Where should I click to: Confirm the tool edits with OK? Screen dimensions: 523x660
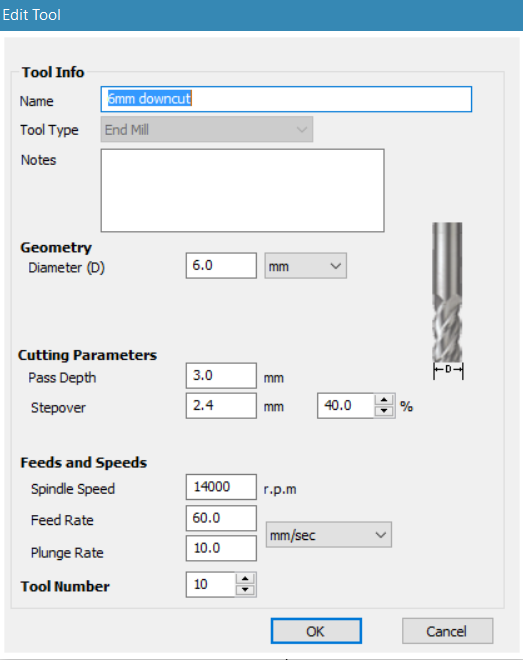point(316,631)
